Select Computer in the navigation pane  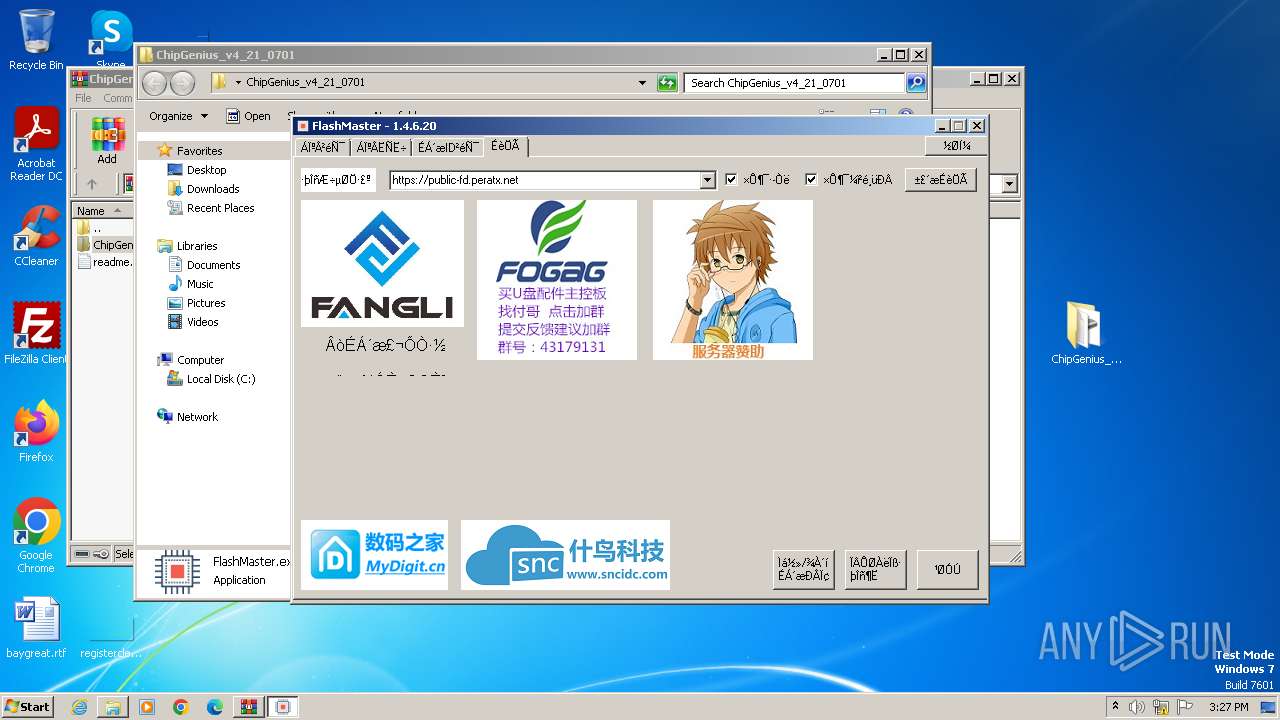[200, 360]
